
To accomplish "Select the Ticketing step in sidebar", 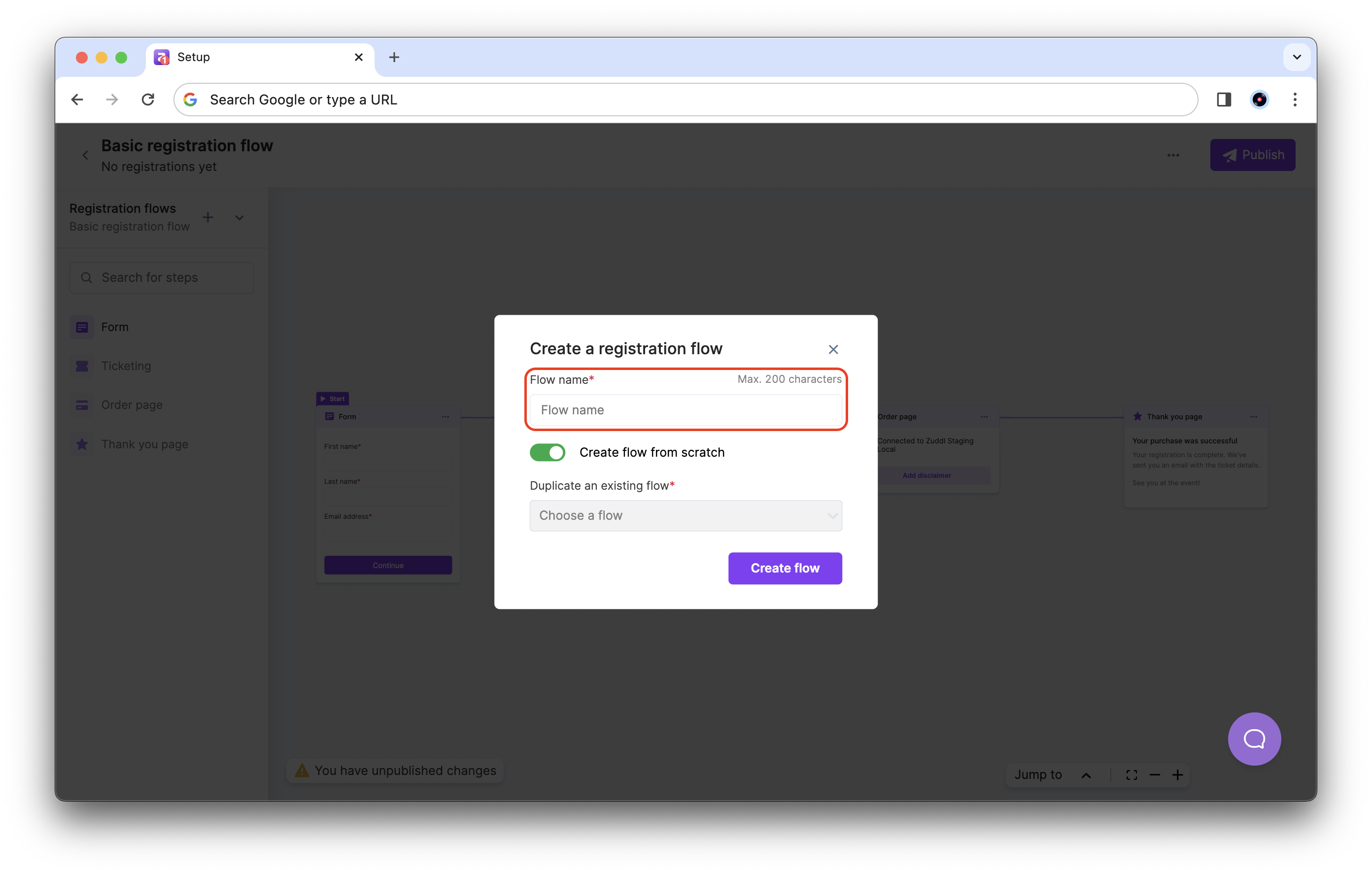I will pyautogui.click(x=126, y=366).
